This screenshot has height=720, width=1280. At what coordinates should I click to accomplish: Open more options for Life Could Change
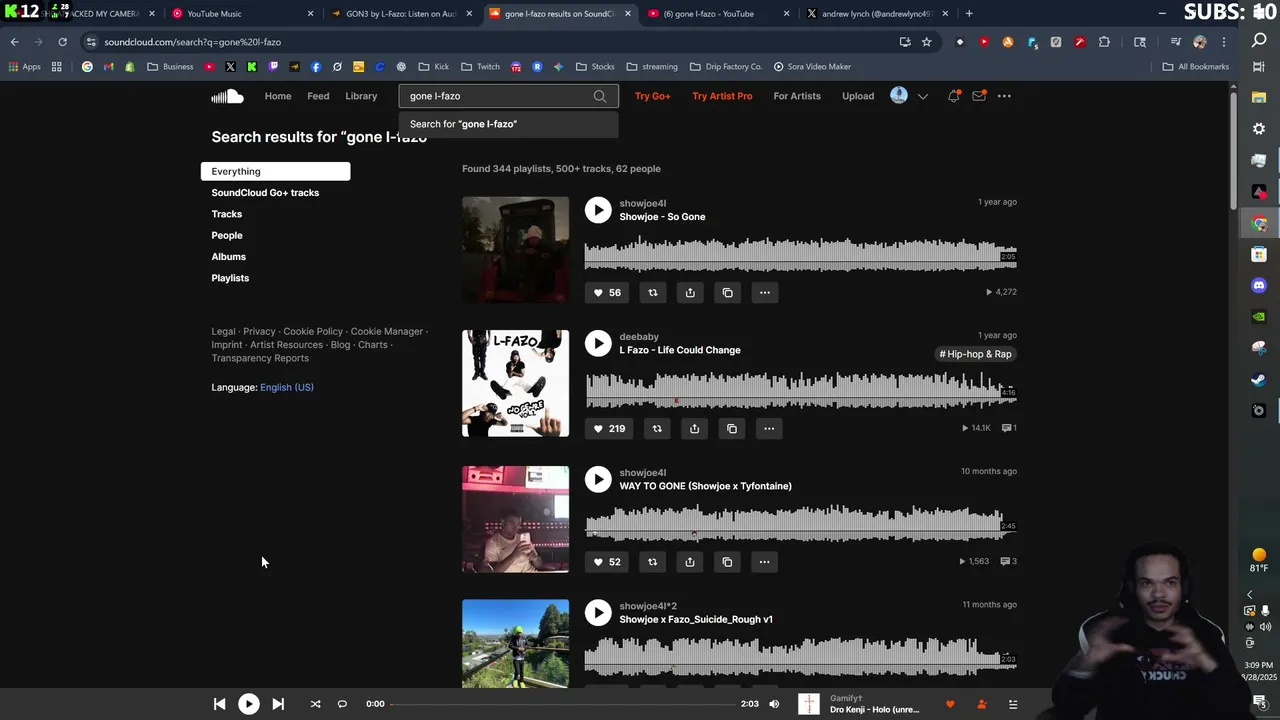pos(769,429)
